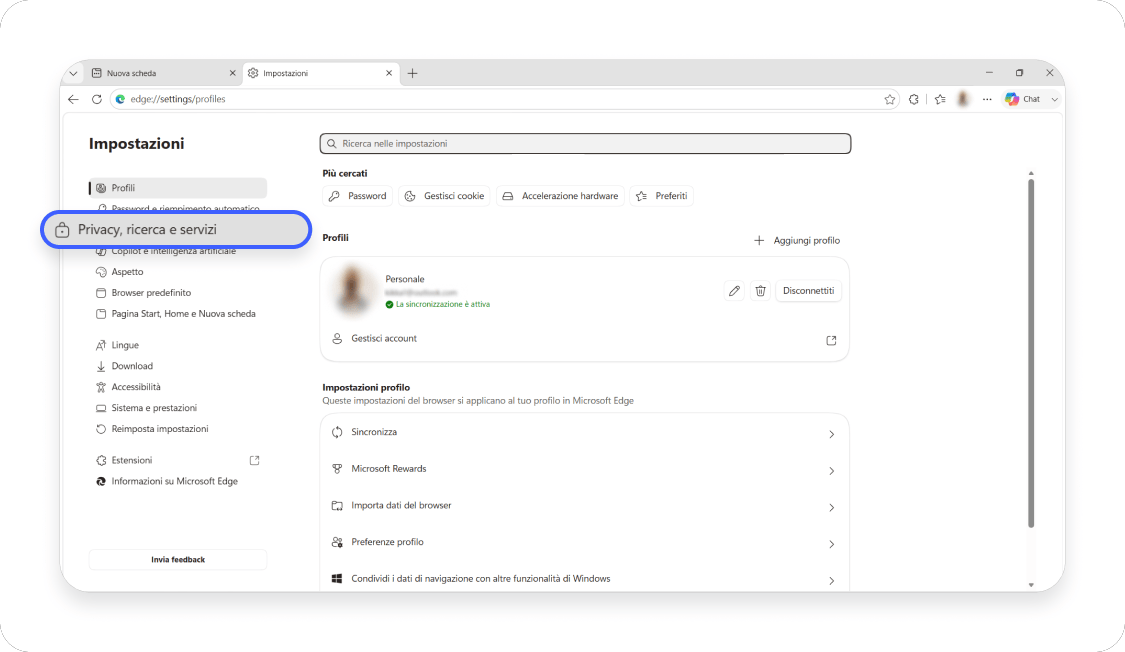The height and width of the screenshot is (652, 1125).
Task: Select Profili in the settings sidebar
Action: [178, 188]
